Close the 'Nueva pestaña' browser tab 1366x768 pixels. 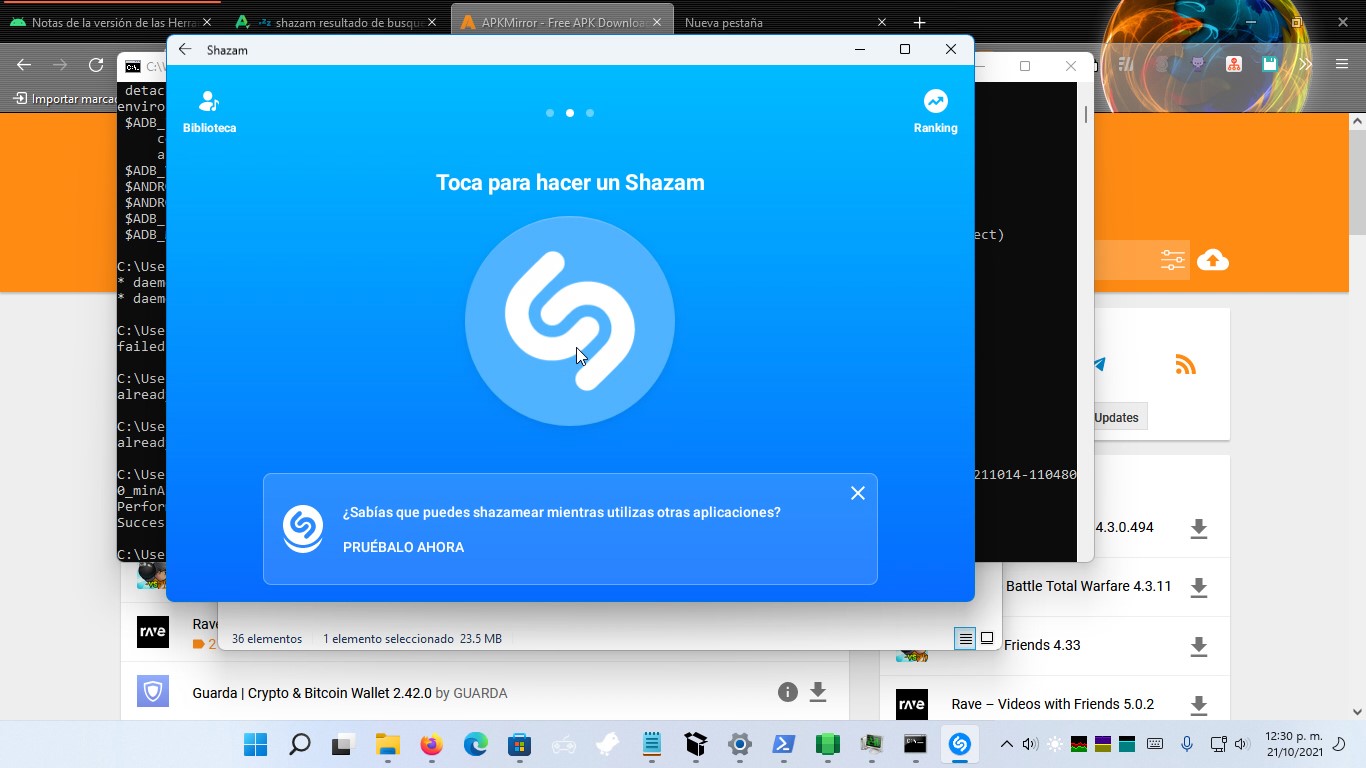(881, 22)
